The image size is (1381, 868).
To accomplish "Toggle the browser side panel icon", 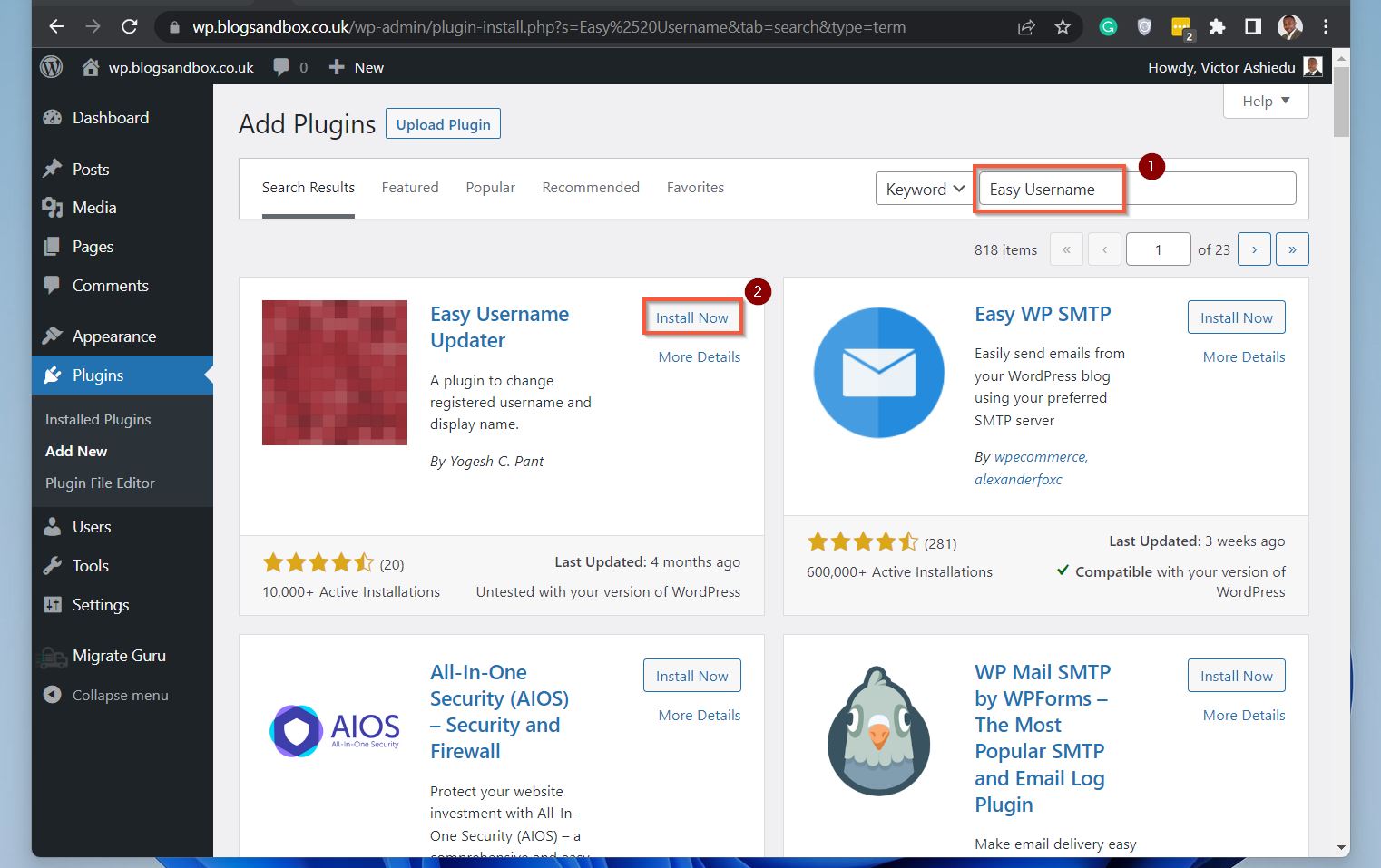I will 1253,27.
